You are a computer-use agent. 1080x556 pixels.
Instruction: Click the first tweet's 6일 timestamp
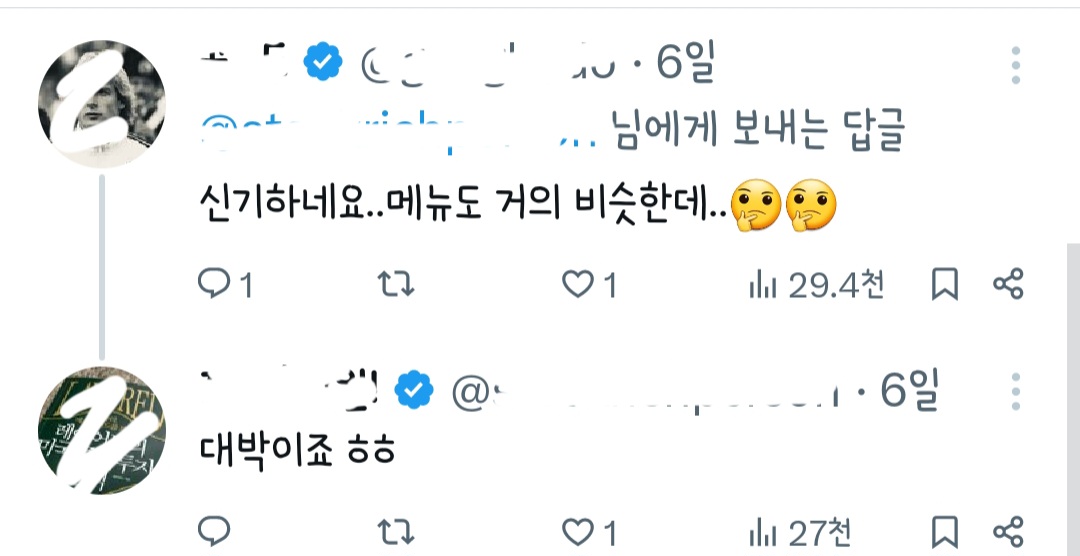point(686,66)
